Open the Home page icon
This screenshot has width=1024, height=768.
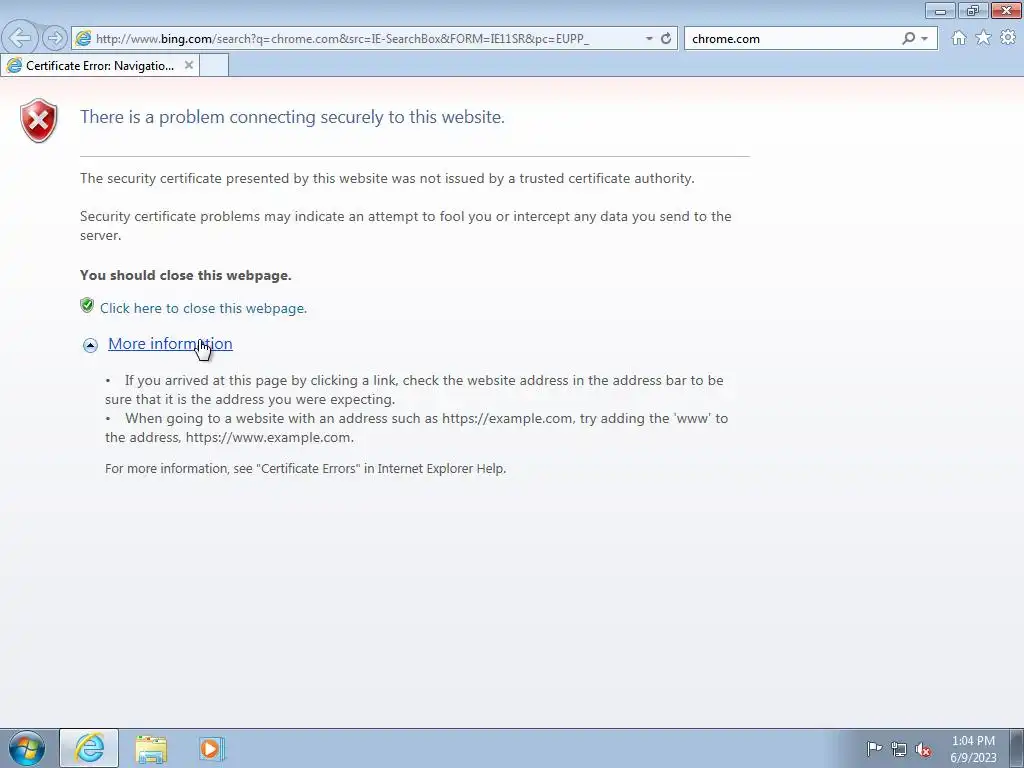click(x=958, y=38)
